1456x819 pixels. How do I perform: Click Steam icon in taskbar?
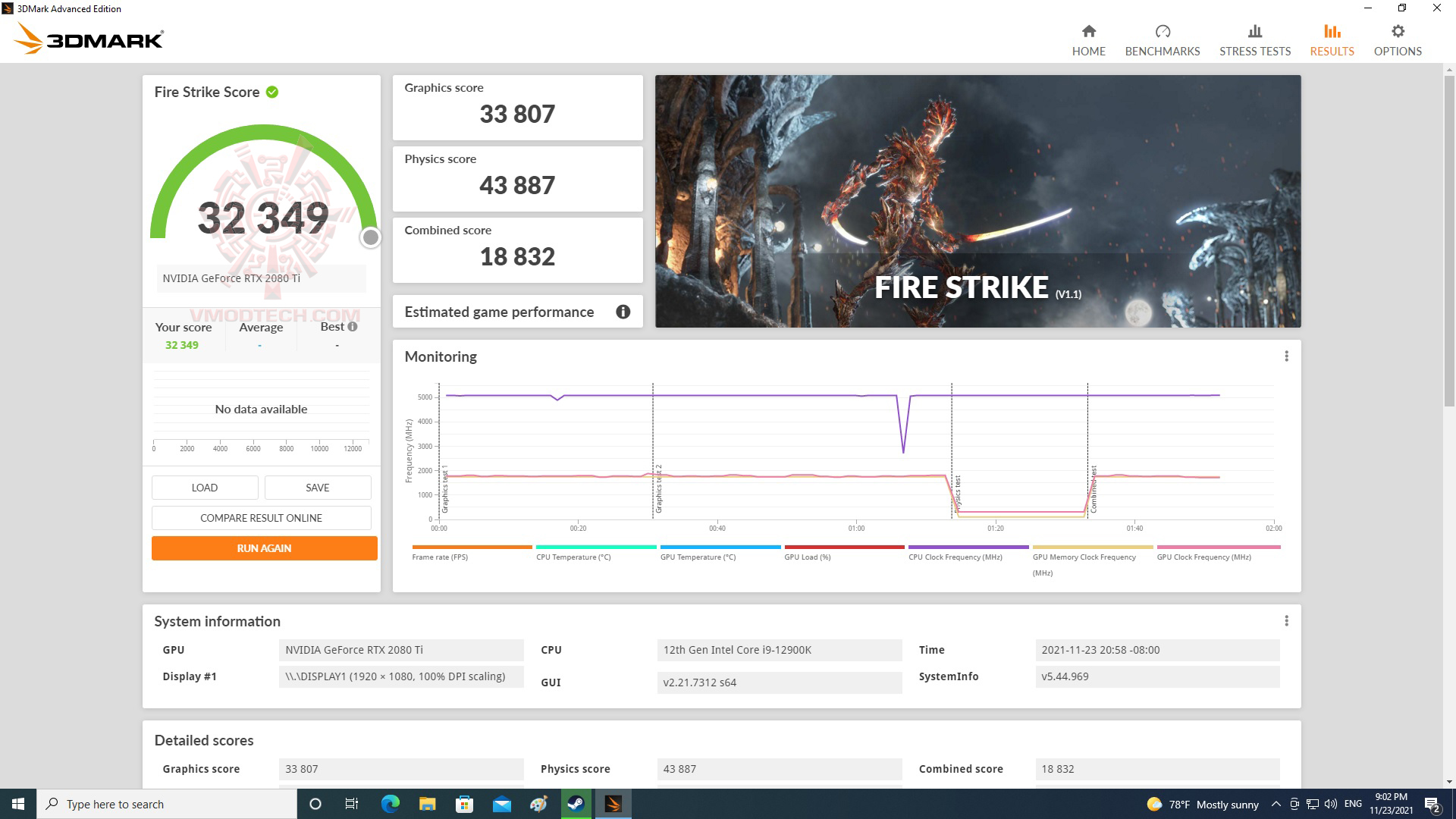pyautogui.click(x=574, y=803)
